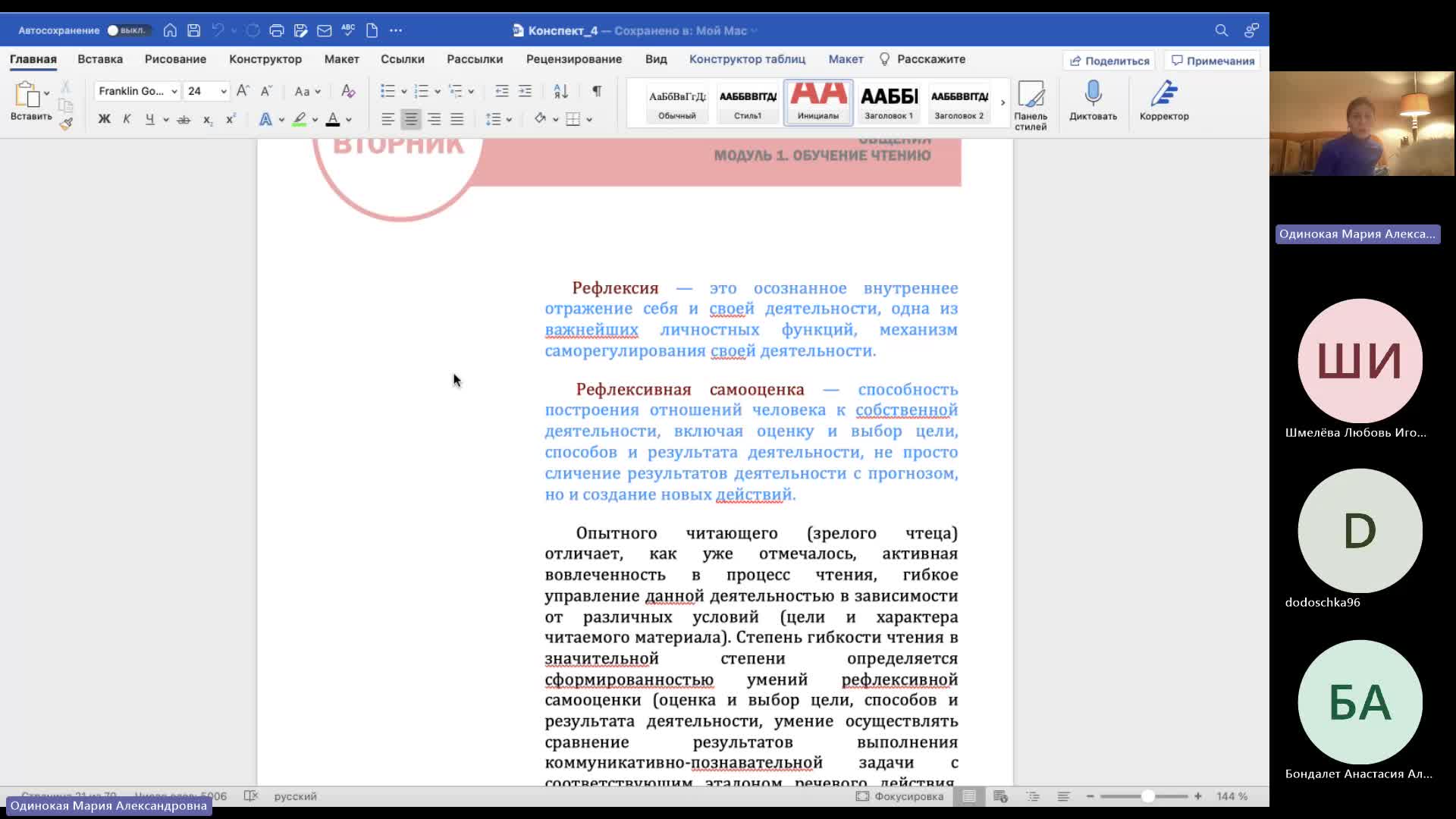Toggle Underline Ч formatting
The width and height of the screenshot is (1456, 819).
pyautogui.click(x=149, y=119)
